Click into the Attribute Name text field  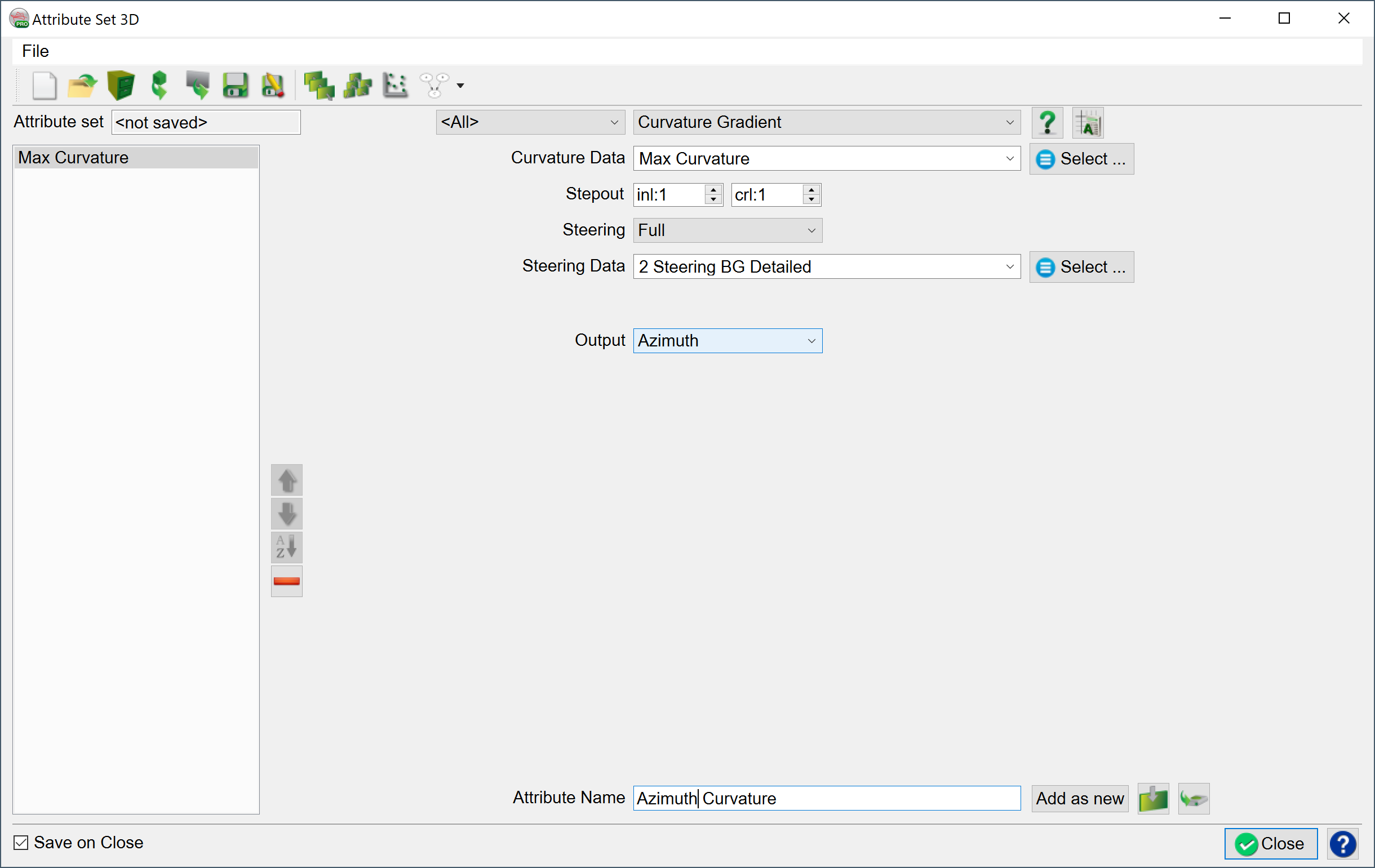[827, 798]
